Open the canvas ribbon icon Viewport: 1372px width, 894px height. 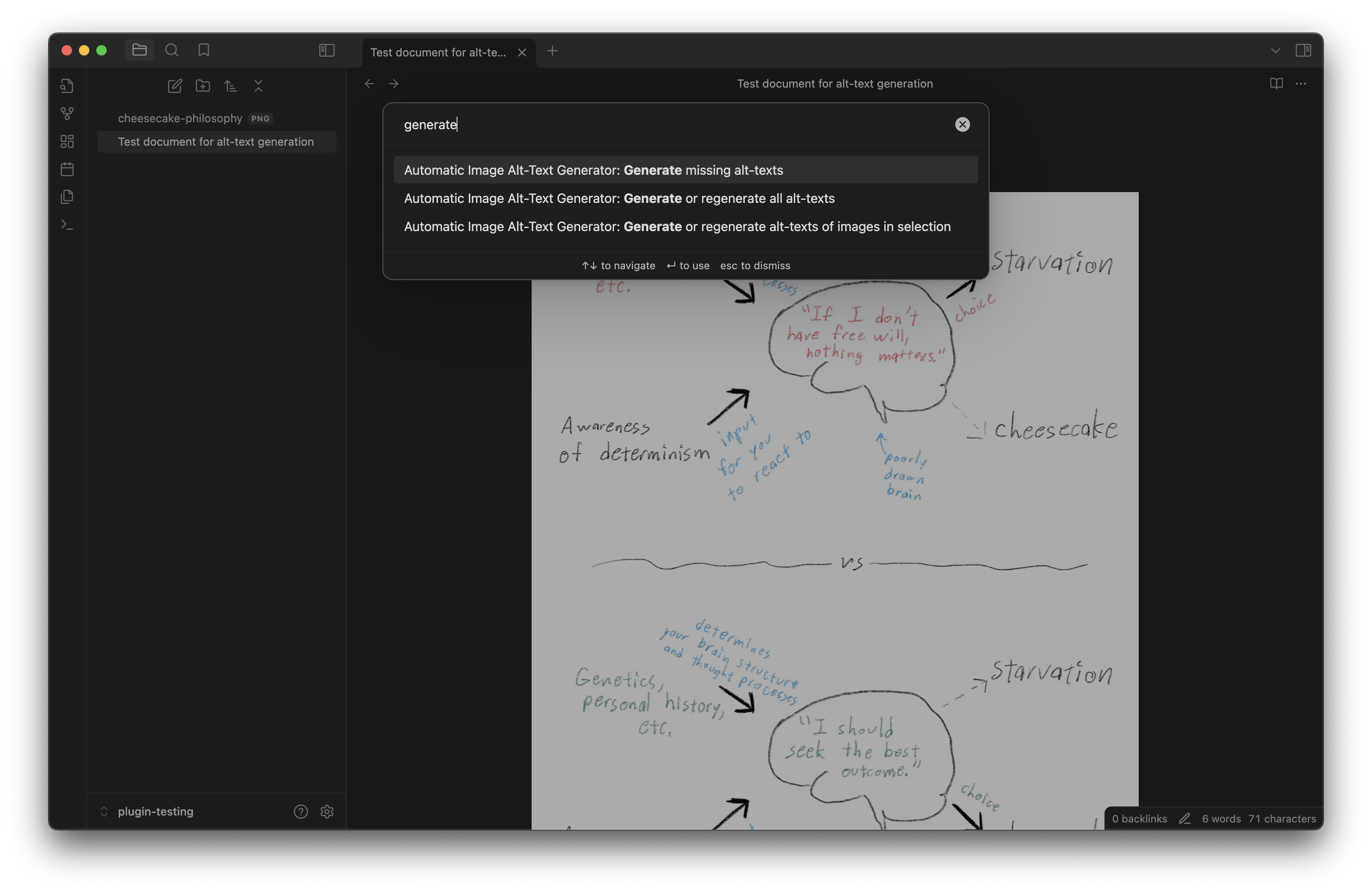67,141
